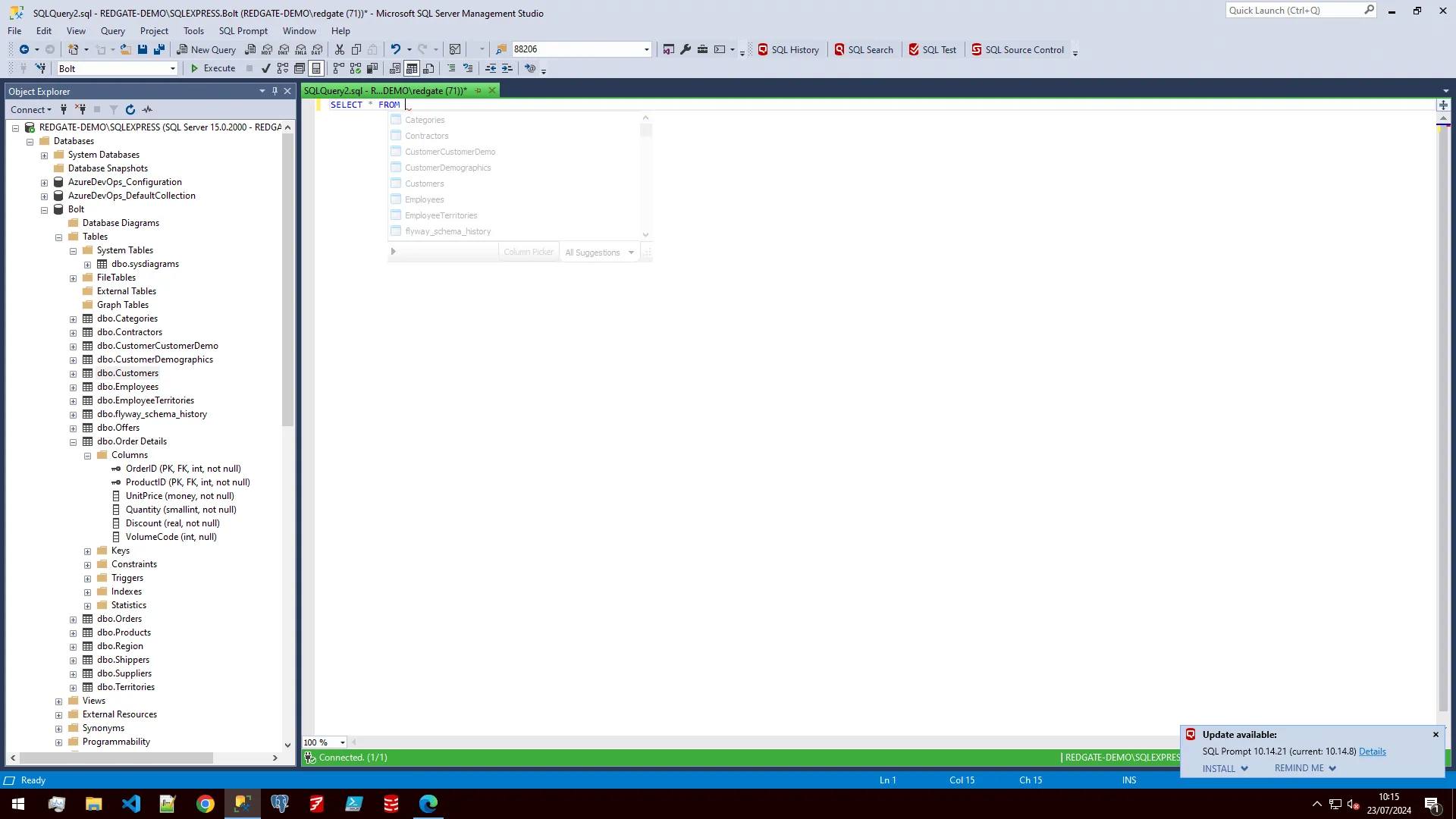1456x819 pixels.
Task: Expand the dbo.Orders table node
Action: pos(73,619)
